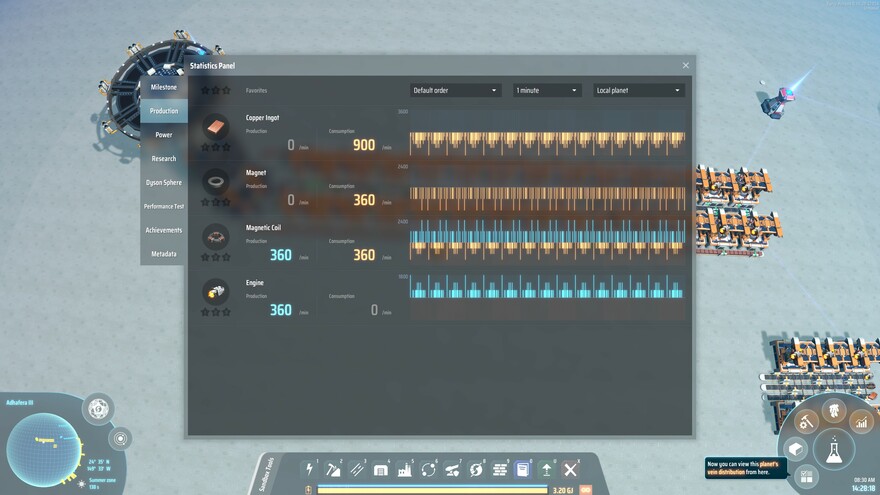Click the research flask icon
Viewport: 880px width, 495px height.
[x=832, y=449]
